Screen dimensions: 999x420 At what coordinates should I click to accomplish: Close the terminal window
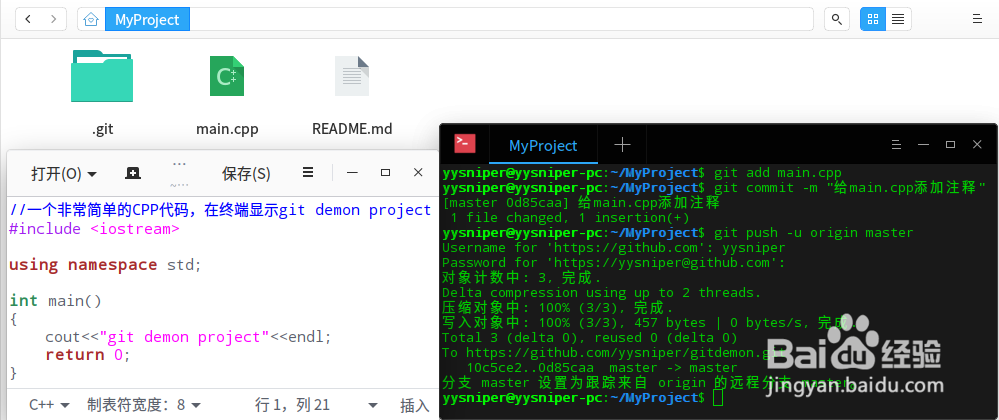pos(977,145)
